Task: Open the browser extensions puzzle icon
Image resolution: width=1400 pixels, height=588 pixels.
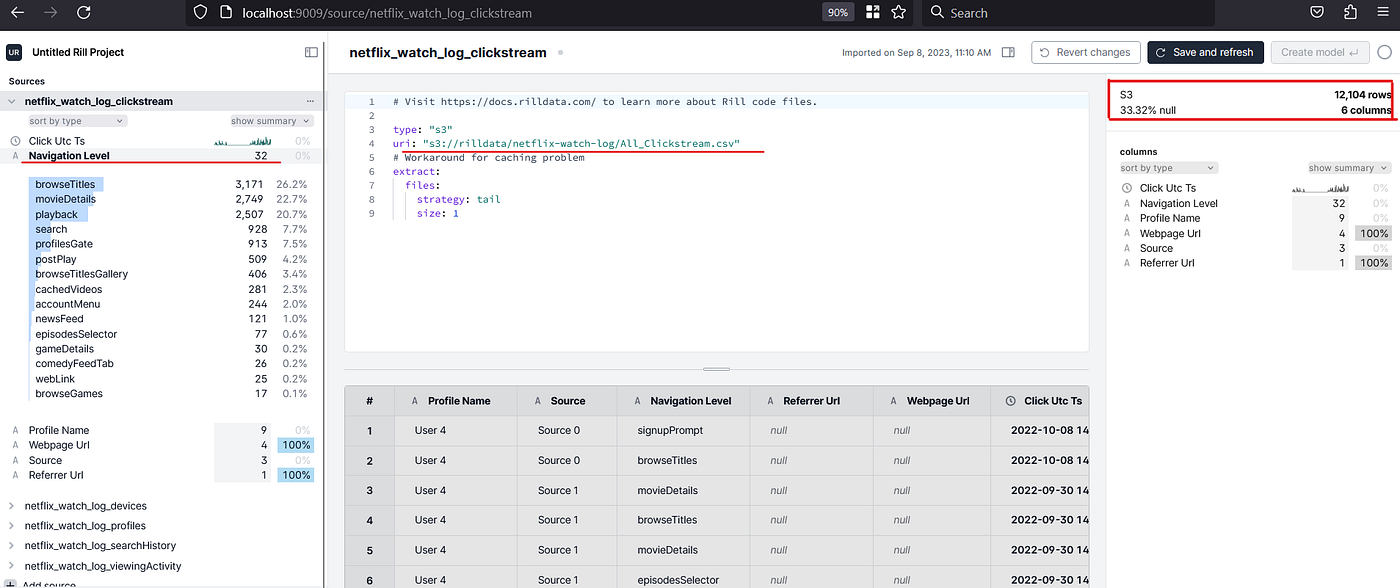Action: point(1351,12)
